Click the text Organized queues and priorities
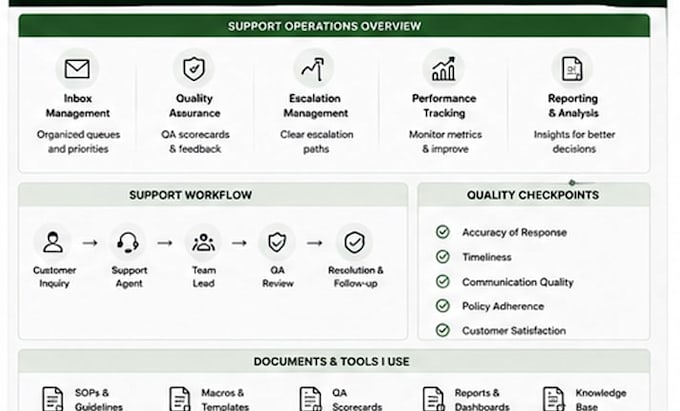The width and height of the screenshot is (680, 411). (78, 142)
